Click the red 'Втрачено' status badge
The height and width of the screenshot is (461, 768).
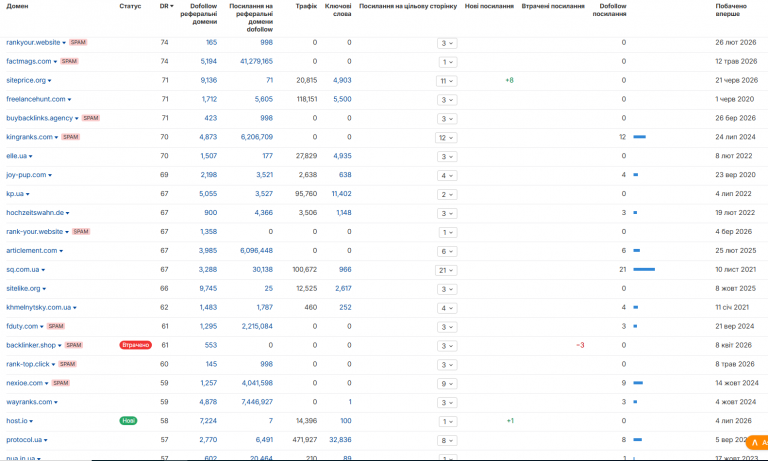[136, 345]
